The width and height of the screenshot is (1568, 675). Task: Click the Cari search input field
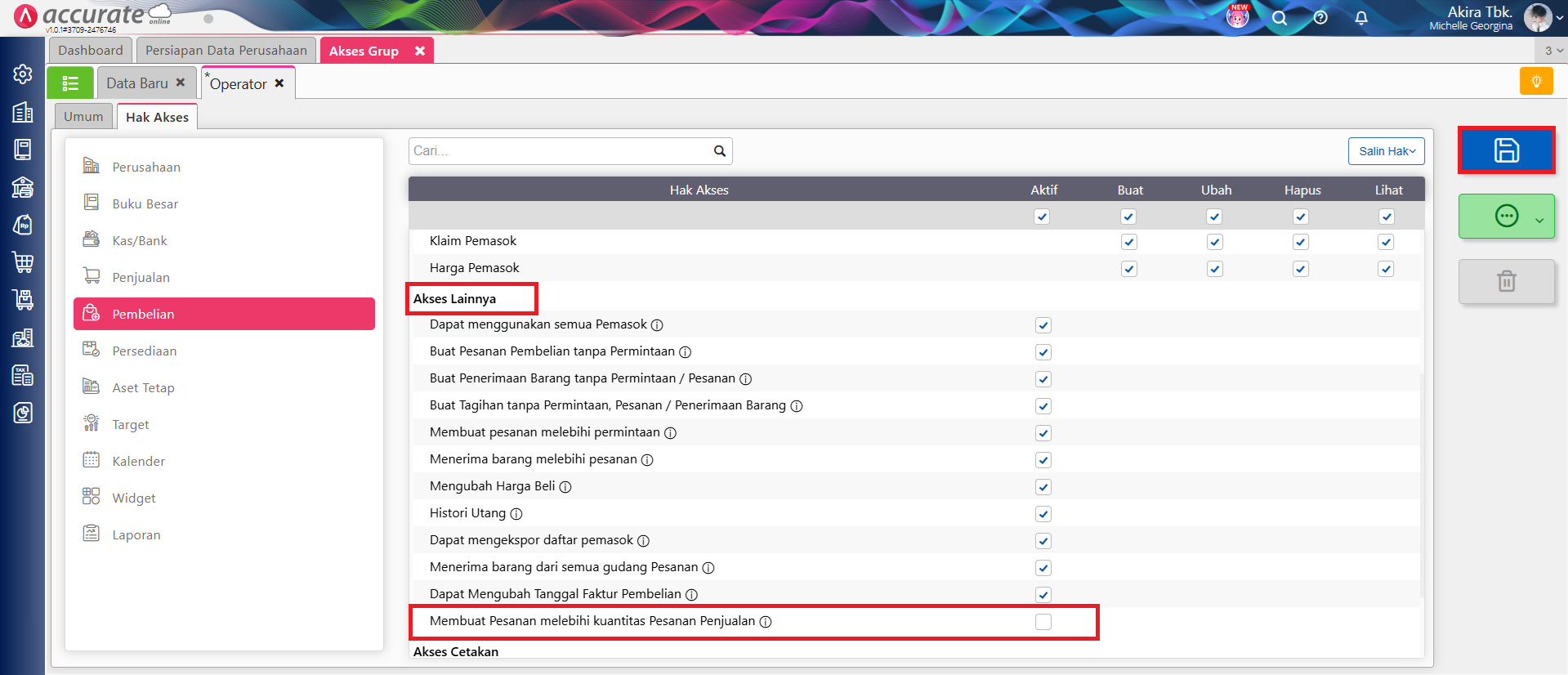pyautogui.click(x=560, y=151)
